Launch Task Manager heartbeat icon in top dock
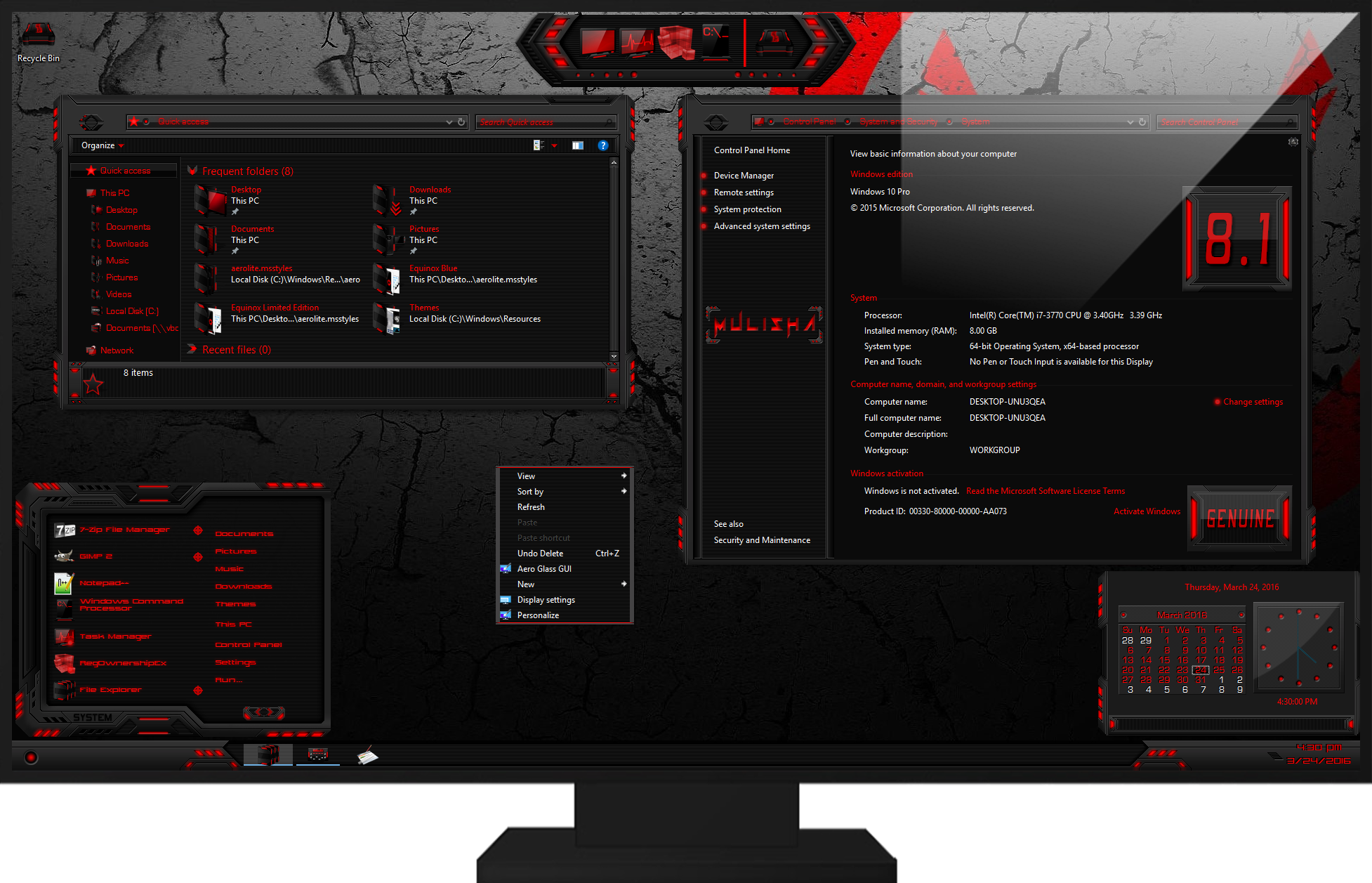Image resolution: width=1372 pixels, height=883 pixels. (x=636, y=41)
